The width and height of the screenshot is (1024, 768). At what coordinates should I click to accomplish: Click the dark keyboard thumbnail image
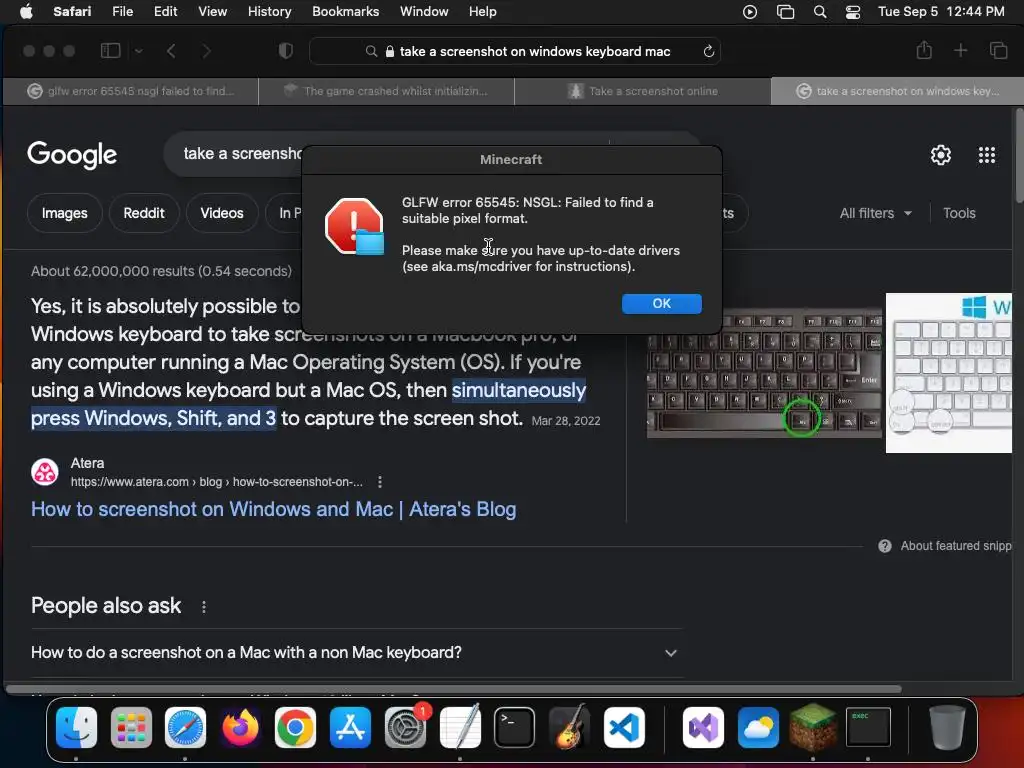click(x=764, y=374)
